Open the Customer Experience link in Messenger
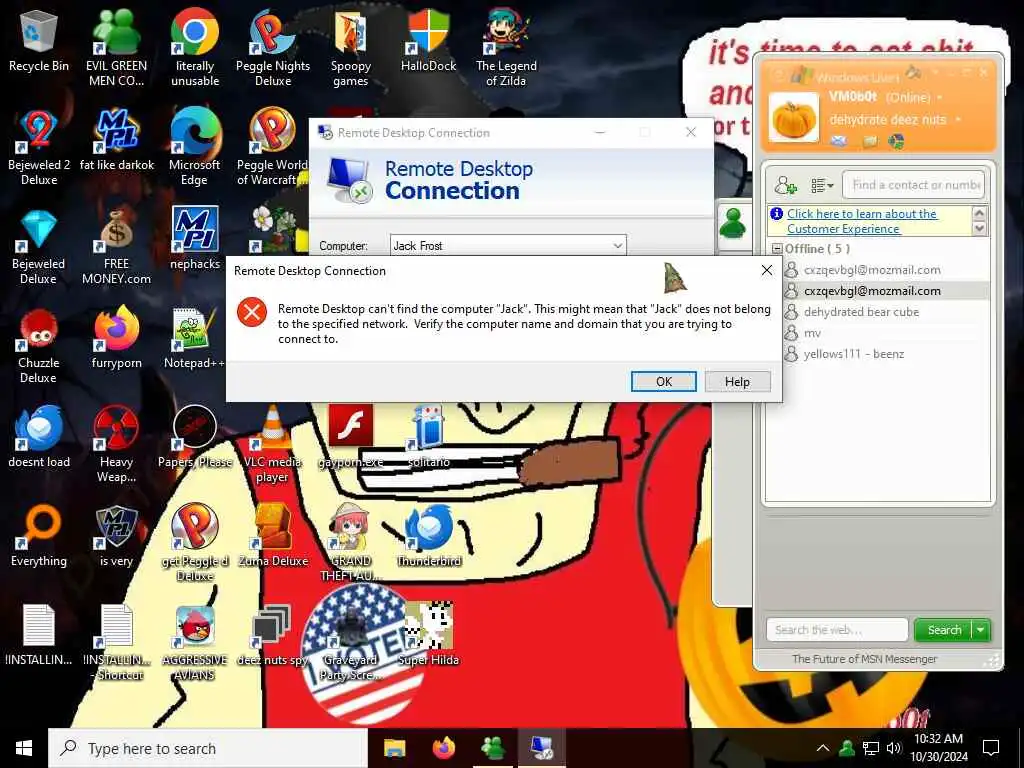This screenshot has width=1024, height=768. 862,221
